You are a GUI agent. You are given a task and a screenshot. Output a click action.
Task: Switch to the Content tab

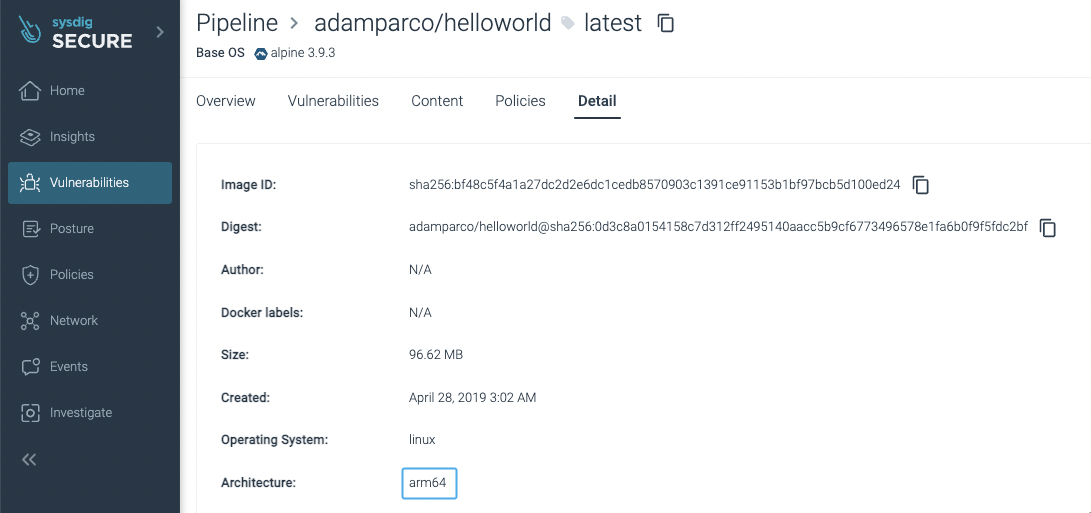pyautogui.click(x=437, y=101)
